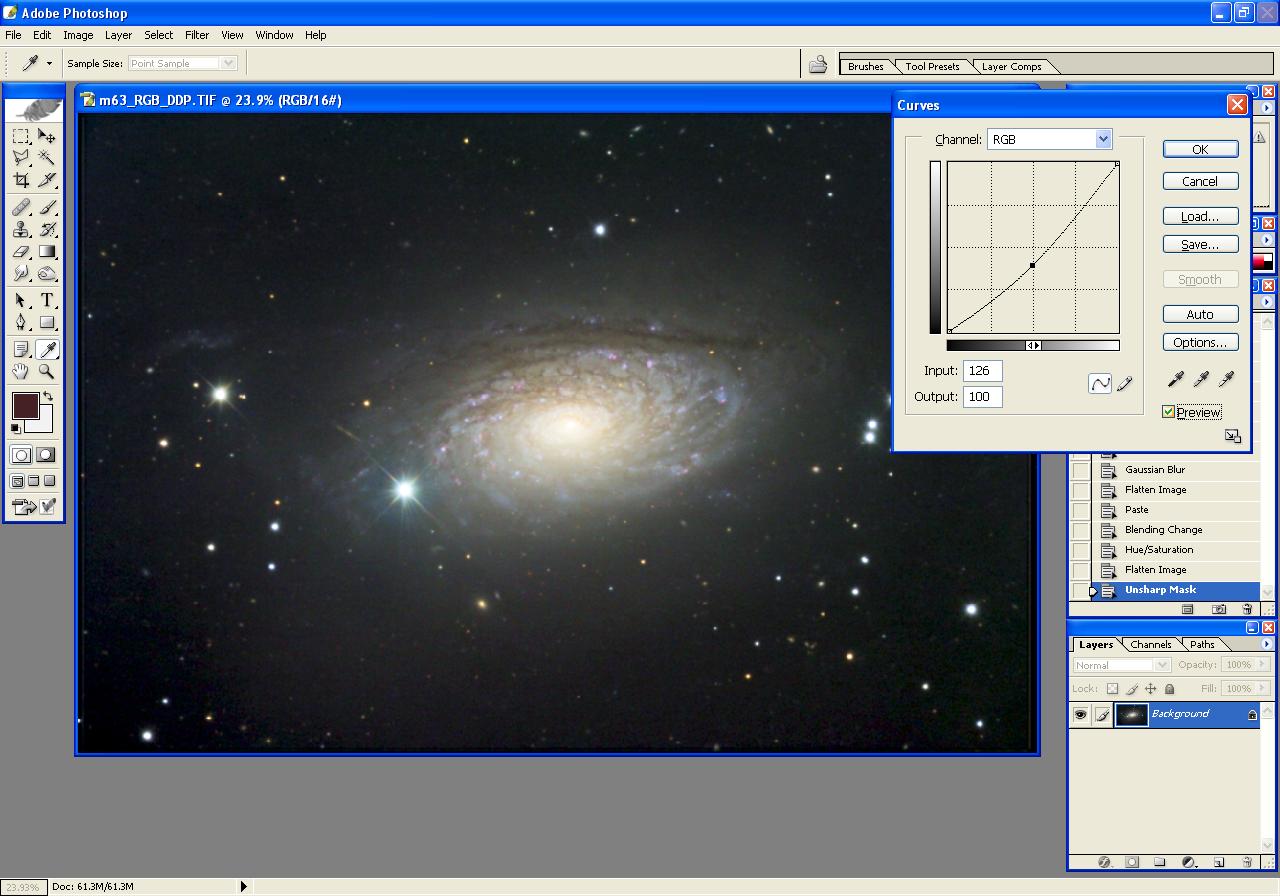Open the Filter menu
The image size is (1280, 896).
click(x=197, y=35)
